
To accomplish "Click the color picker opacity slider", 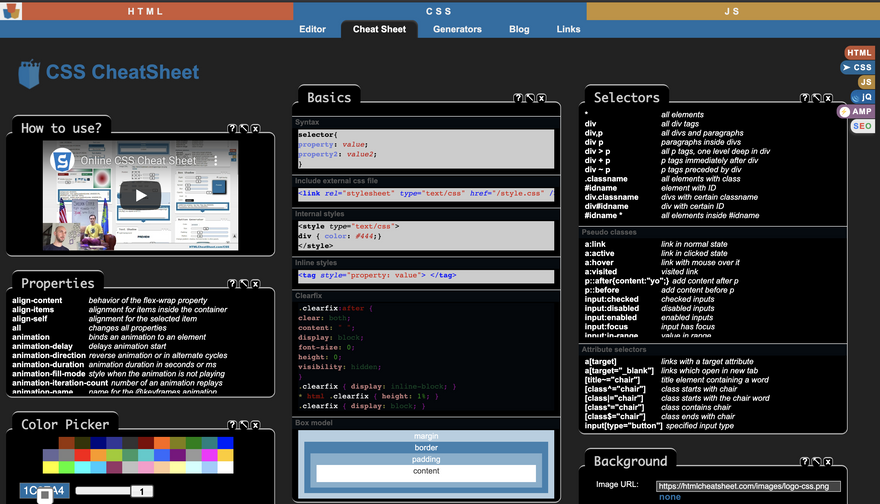I will (x=103, y=491).
